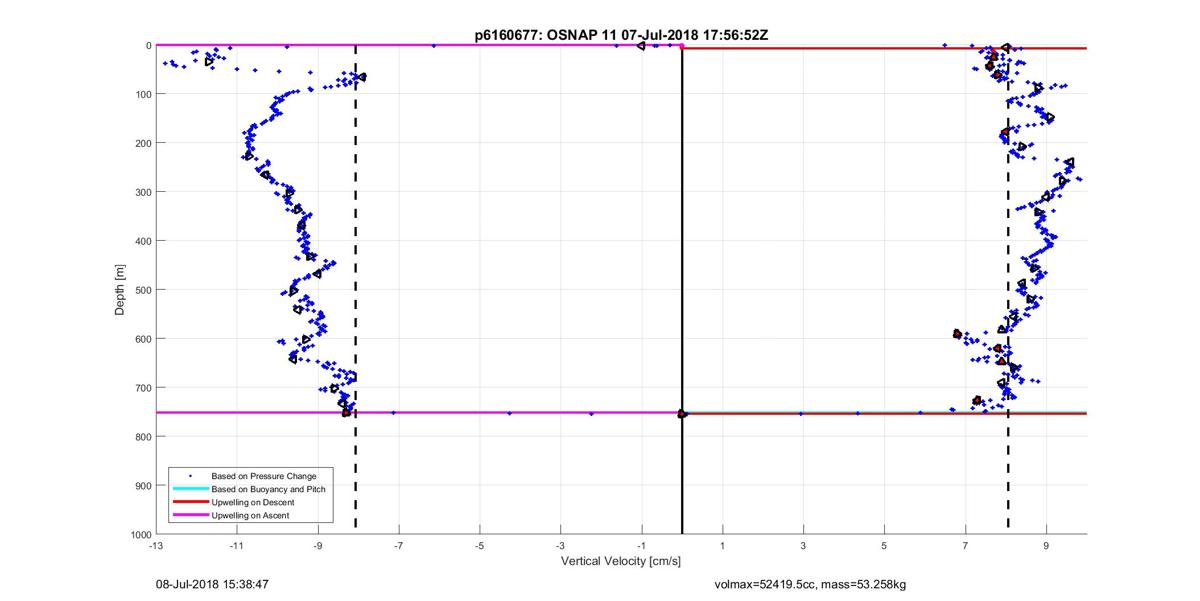Click the positive velocity tick label 5
The width and height of the screenshot is (1200, 601).
(884, 547)
